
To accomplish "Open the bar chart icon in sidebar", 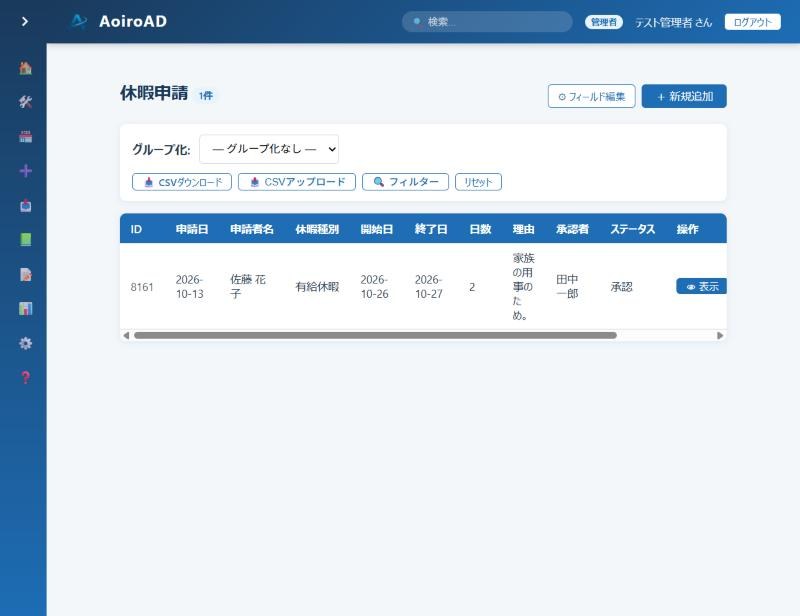I will (x=26, y=309).
